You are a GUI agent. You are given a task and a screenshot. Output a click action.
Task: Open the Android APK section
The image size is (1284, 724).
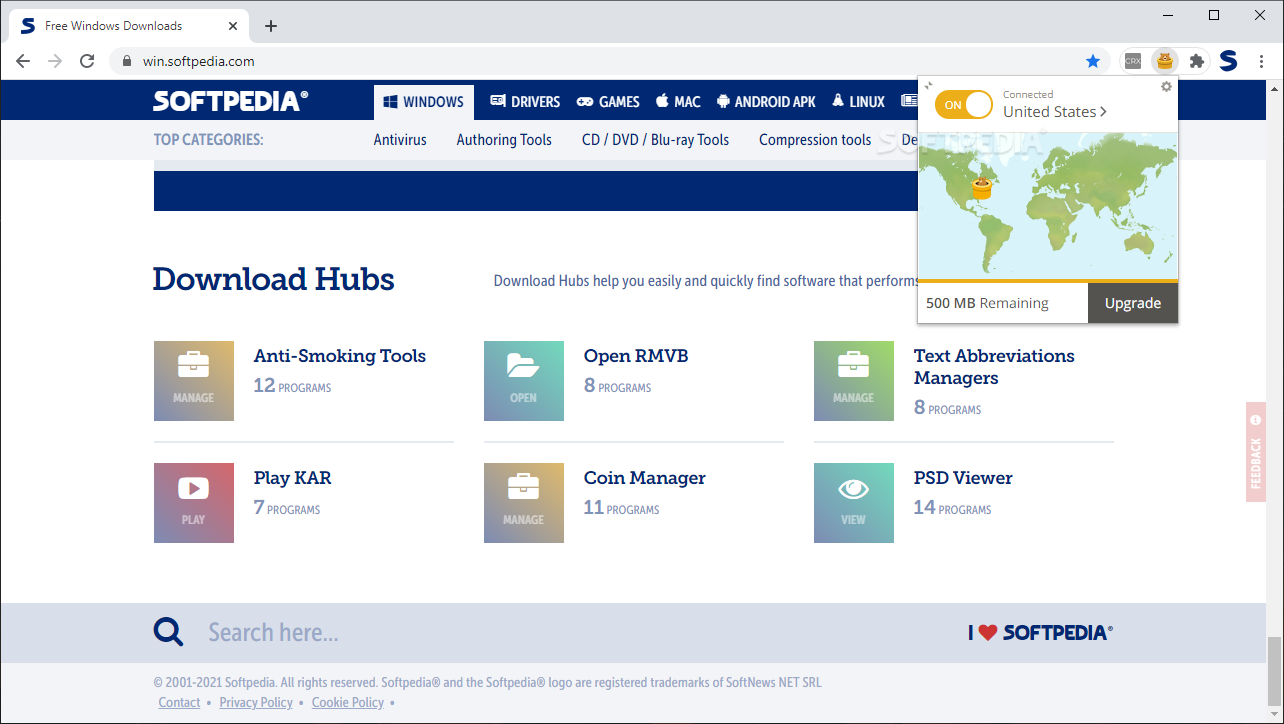[766, 102]
